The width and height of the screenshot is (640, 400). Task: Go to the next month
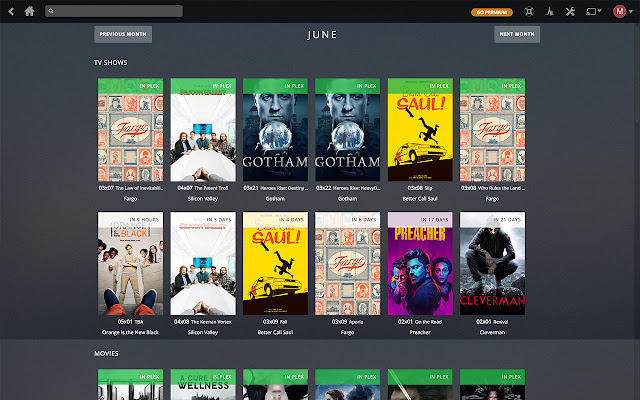point(517,34)
